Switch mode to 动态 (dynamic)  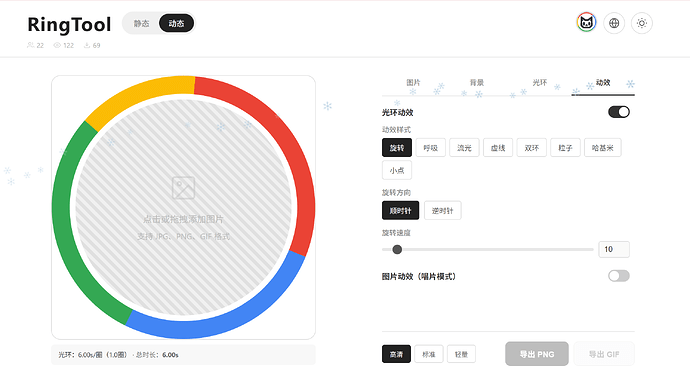tap(176, 23)
